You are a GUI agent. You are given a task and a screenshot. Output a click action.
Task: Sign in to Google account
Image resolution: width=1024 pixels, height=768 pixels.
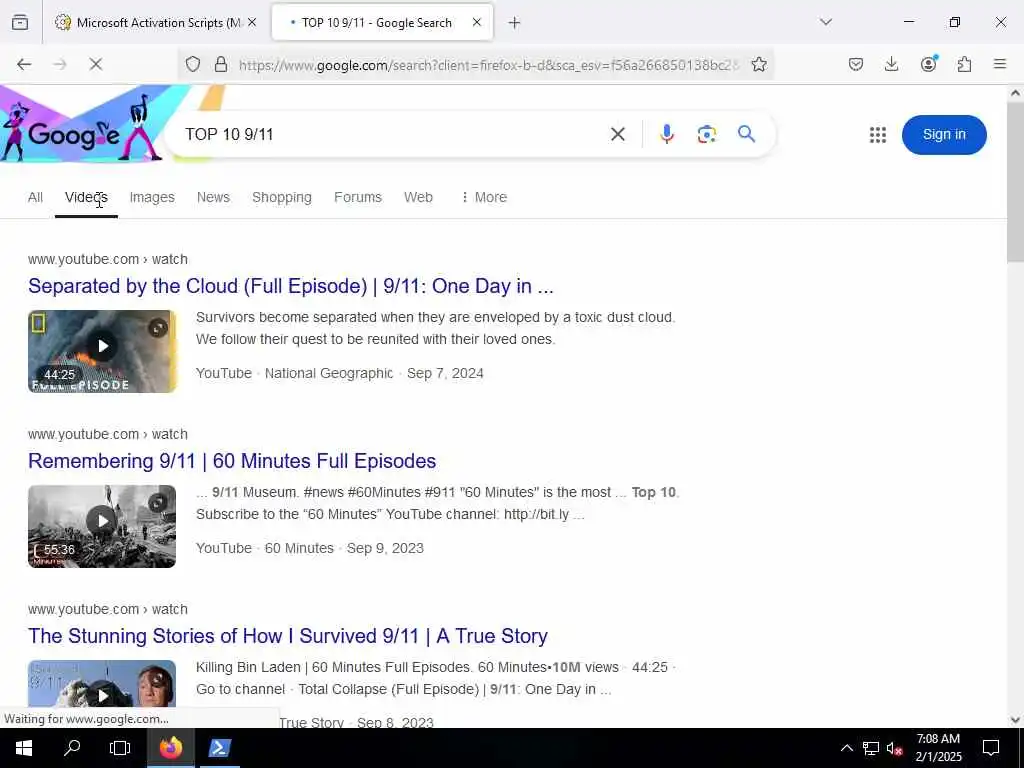[944, 135]
